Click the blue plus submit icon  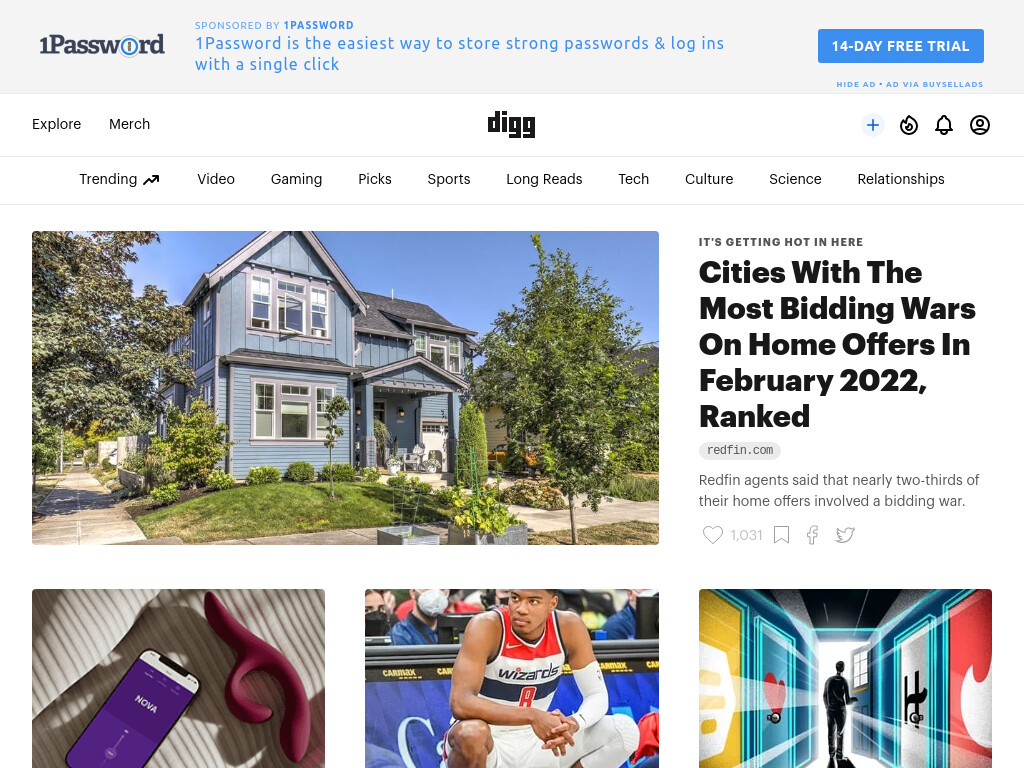(x=872, y=125)
